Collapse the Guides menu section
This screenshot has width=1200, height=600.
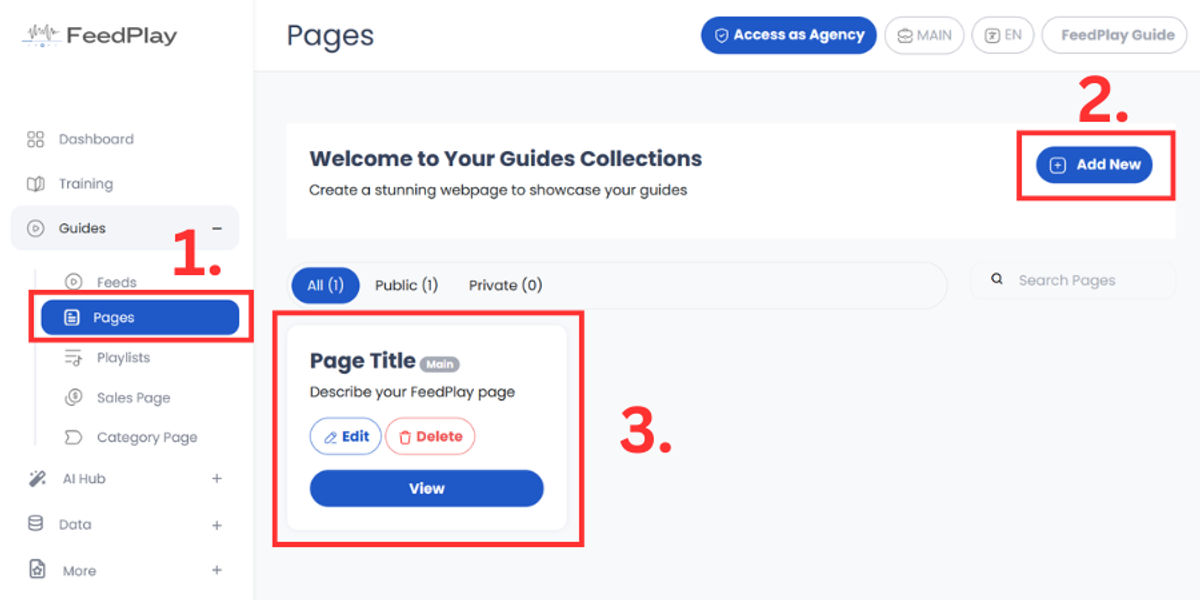217,228
